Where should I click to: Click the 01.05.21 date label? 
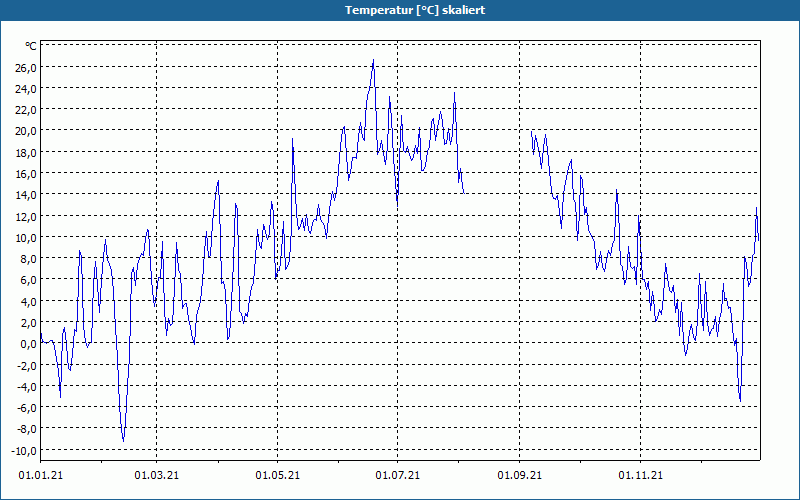[x=278, y=476]
